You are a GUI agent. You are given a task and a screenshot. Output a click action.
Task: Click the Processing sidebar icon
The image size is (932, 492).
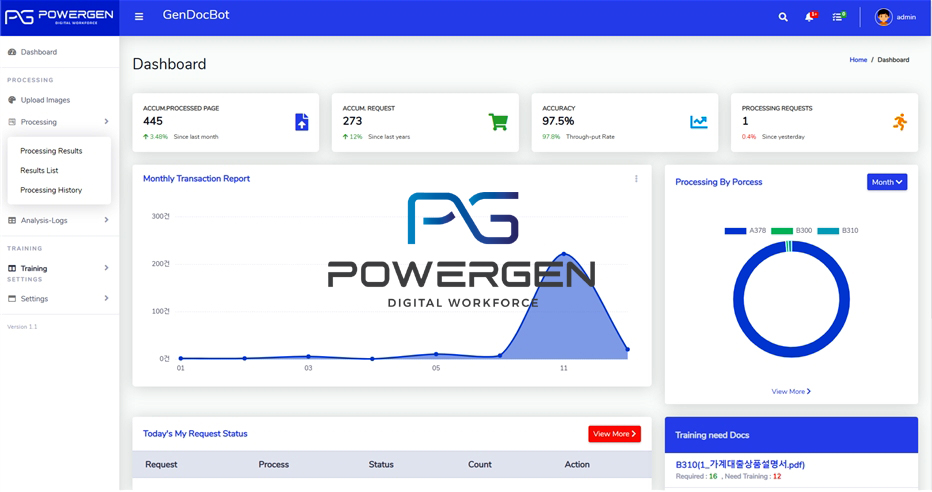(12, 122)
